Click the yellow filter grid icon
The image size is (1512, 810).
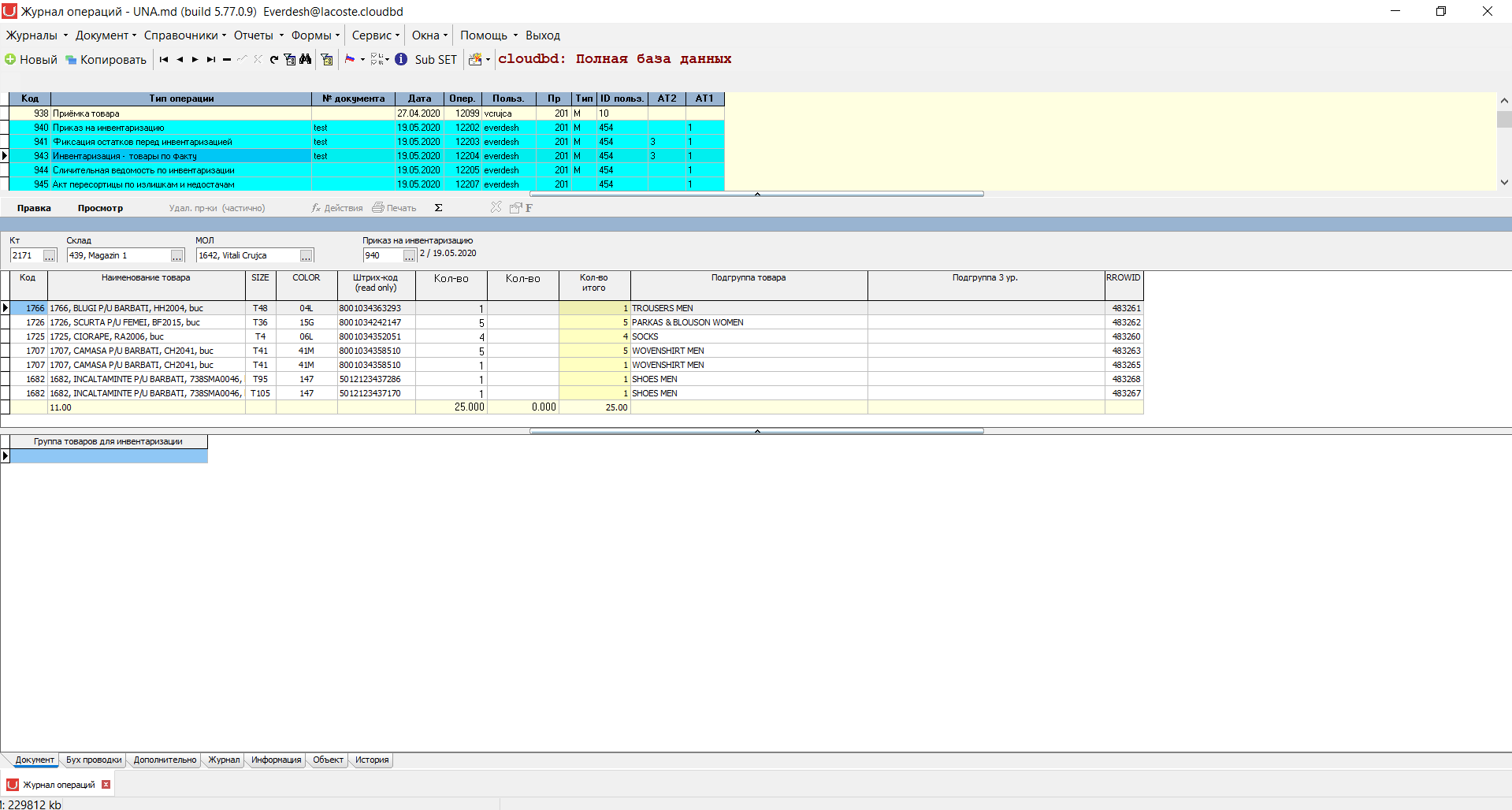(x=327, y=59)
